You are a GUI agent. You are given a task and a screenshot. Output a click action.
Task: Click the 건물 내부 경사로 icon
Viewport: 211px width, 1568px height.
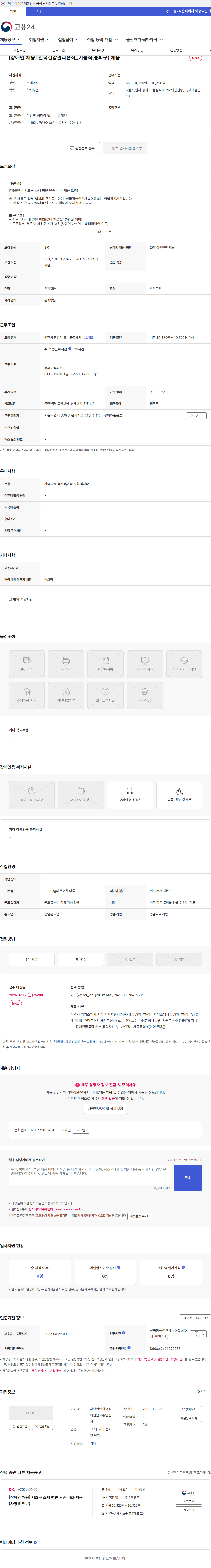pyautogui.click(x=179, y=795)
